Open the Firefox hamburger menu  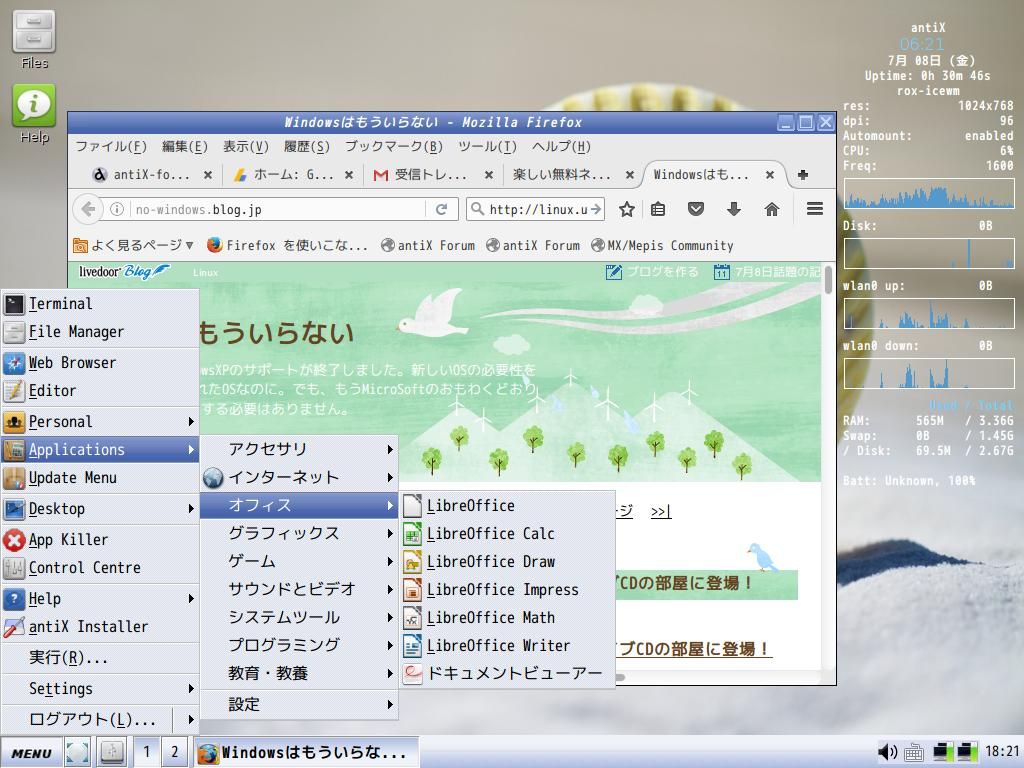click(814, 209)
